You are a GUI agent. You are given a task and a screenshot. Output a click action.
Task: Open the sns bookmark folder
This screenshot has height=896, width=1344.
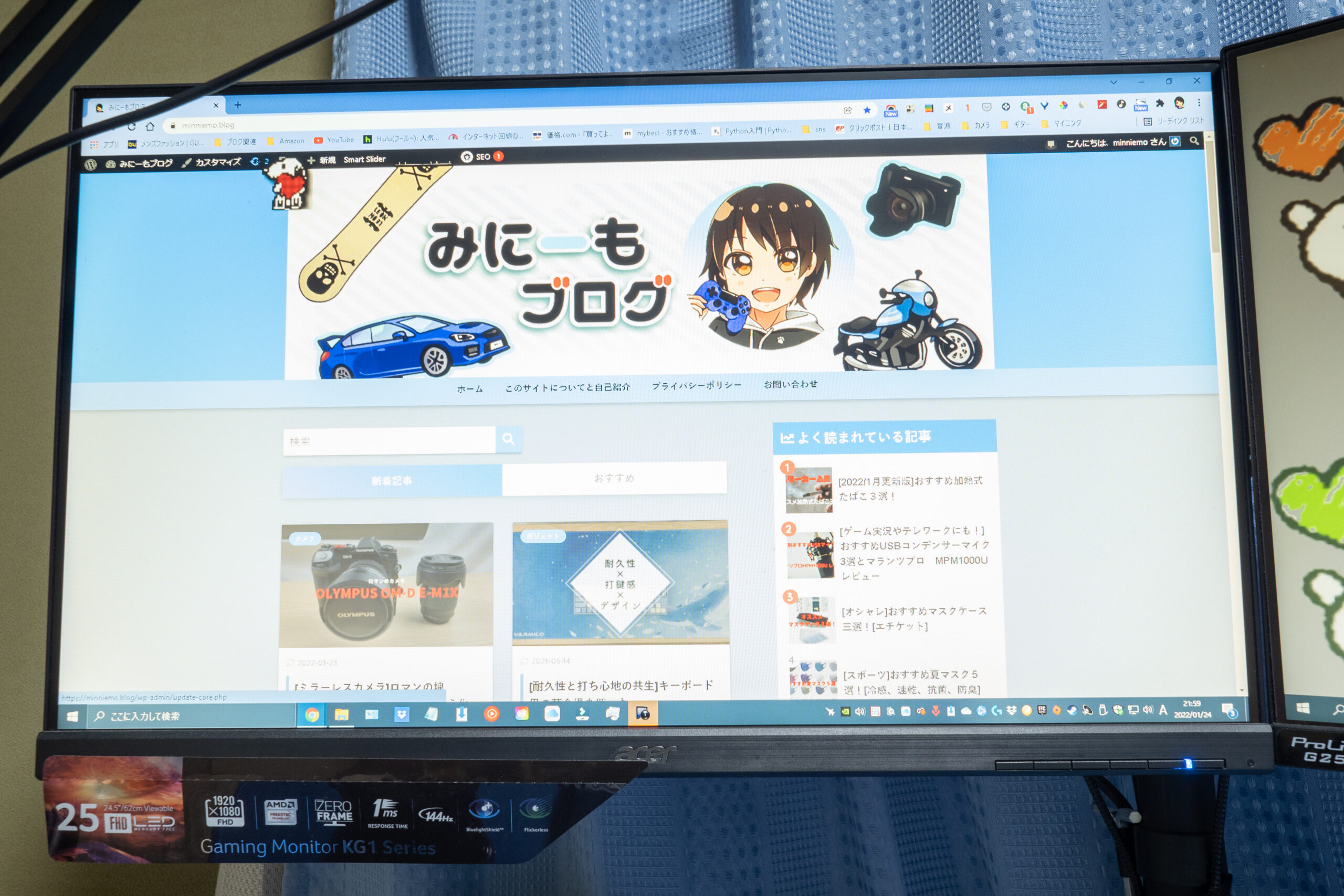click(x=814, y=130)
